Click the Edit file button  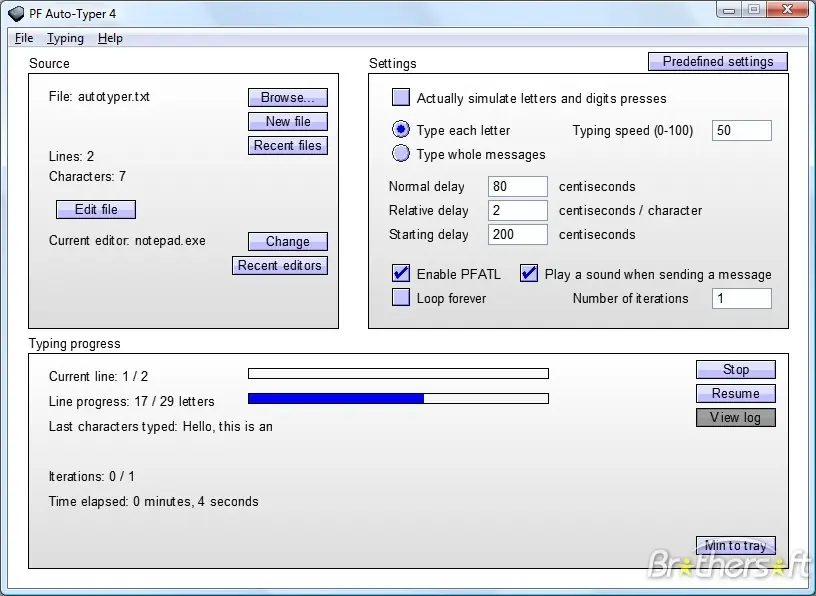[96, 209]
